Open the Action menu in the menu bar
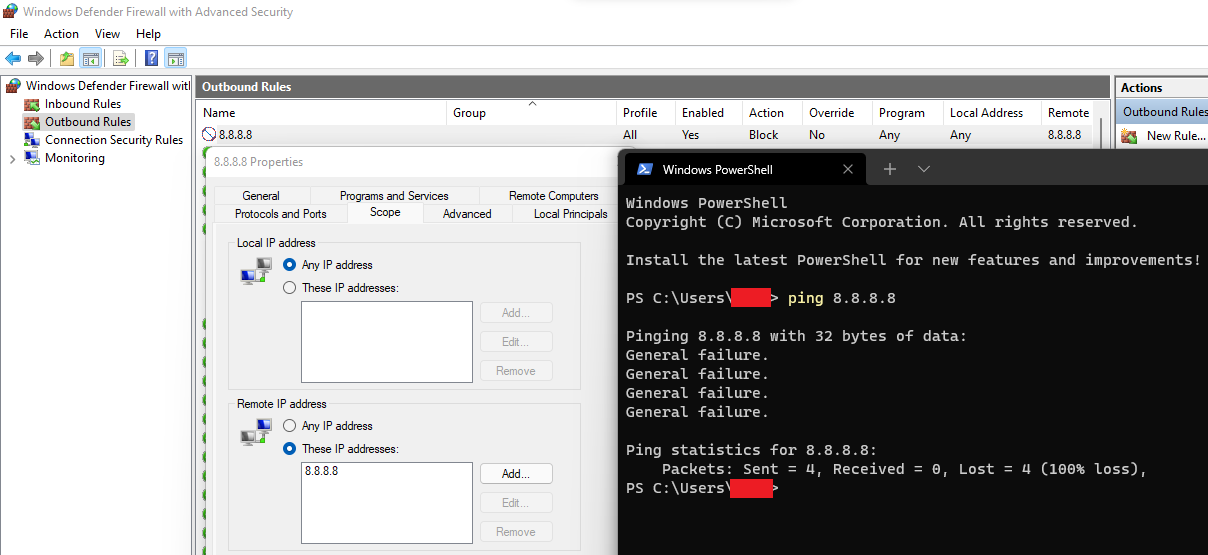1208x555 pixels. [x=61, y=34]
